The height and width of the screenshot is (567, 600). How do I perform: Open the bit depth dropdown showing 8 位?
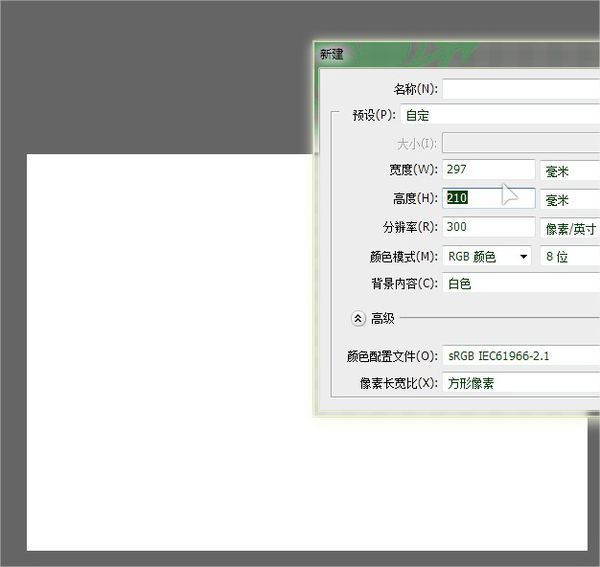coord(570,256)
